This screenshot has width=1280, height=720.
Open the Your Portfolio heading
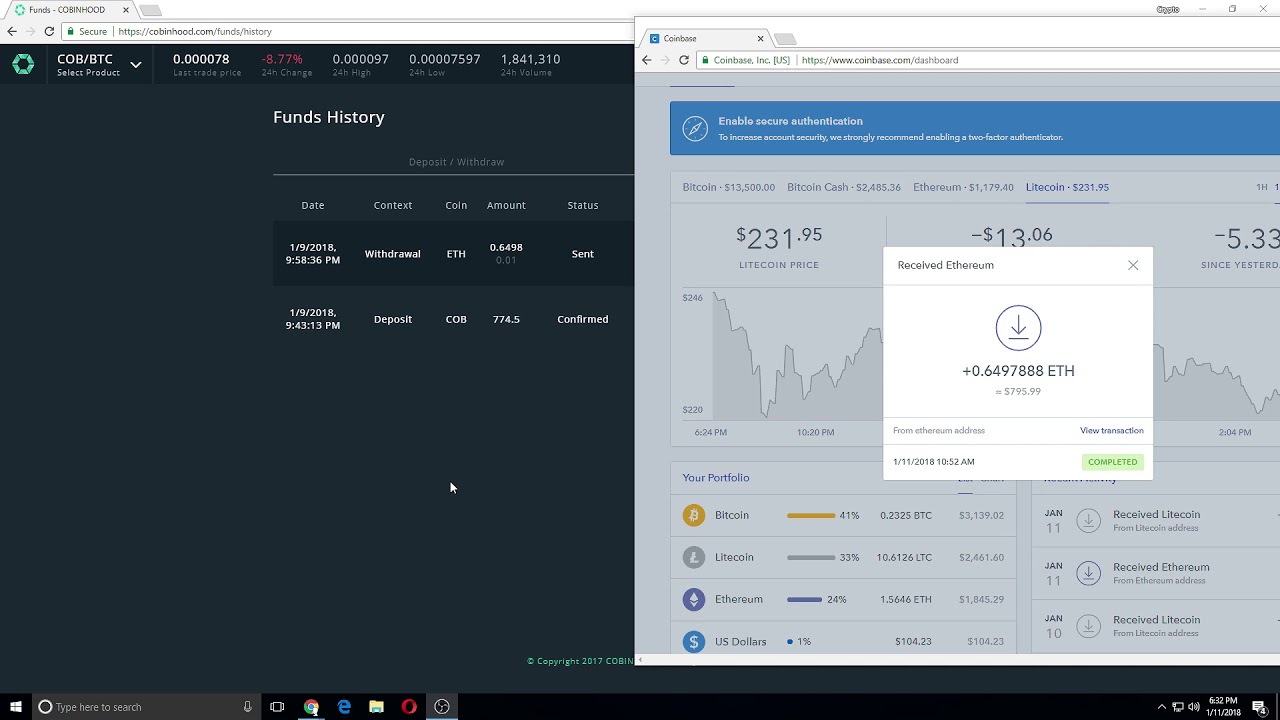click(716, 478)
